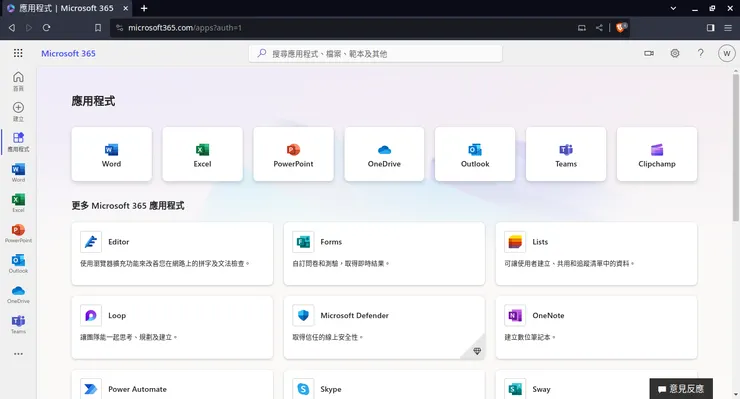Click the Editor card description text
Viewport: 740px width, 399px height.
165,263
